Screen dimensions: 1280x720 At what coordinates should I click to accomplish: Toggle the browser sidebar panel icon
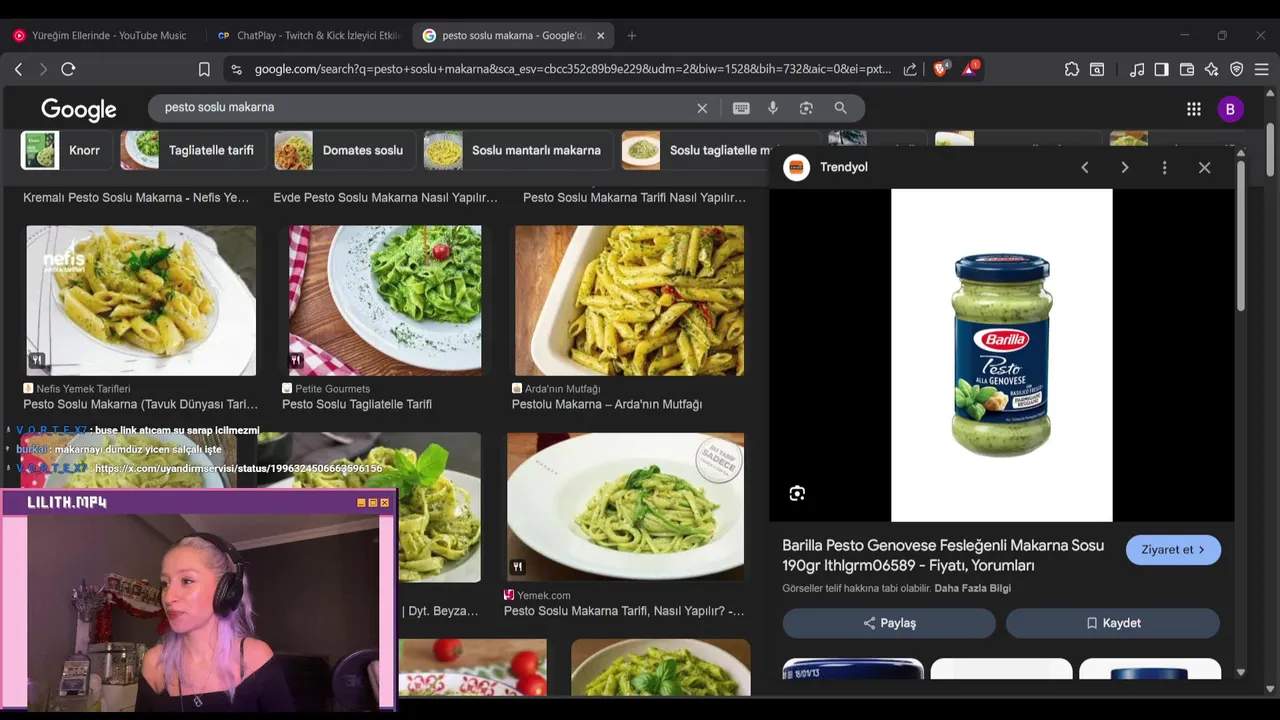(1161, 69)
